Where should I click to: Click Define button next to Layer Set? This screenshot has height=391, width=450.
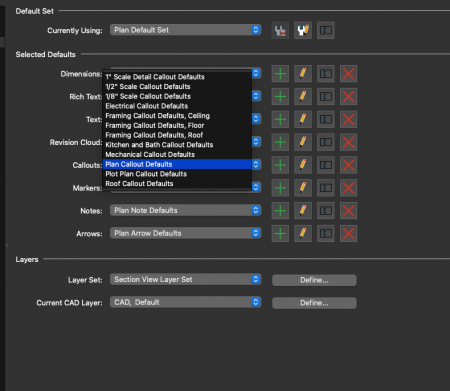[314, 280]
